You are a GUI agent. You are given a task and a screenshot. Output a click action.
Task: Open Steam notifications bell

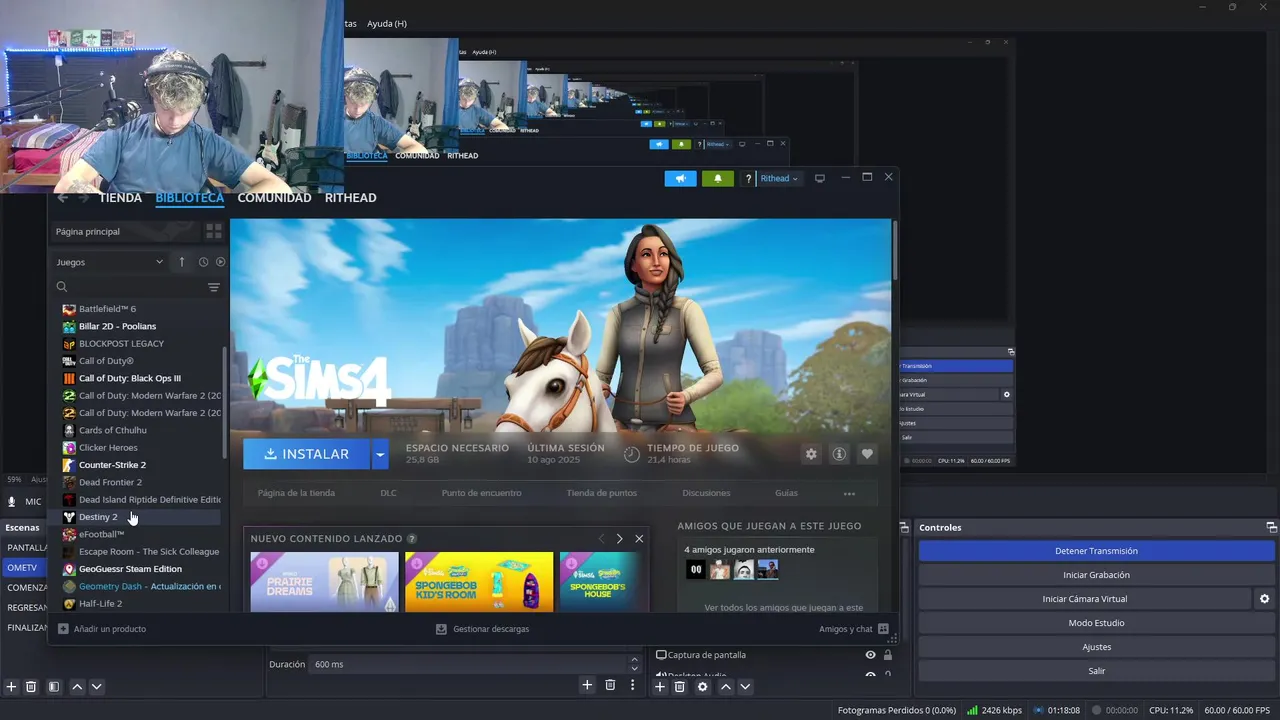pos(717,178)
